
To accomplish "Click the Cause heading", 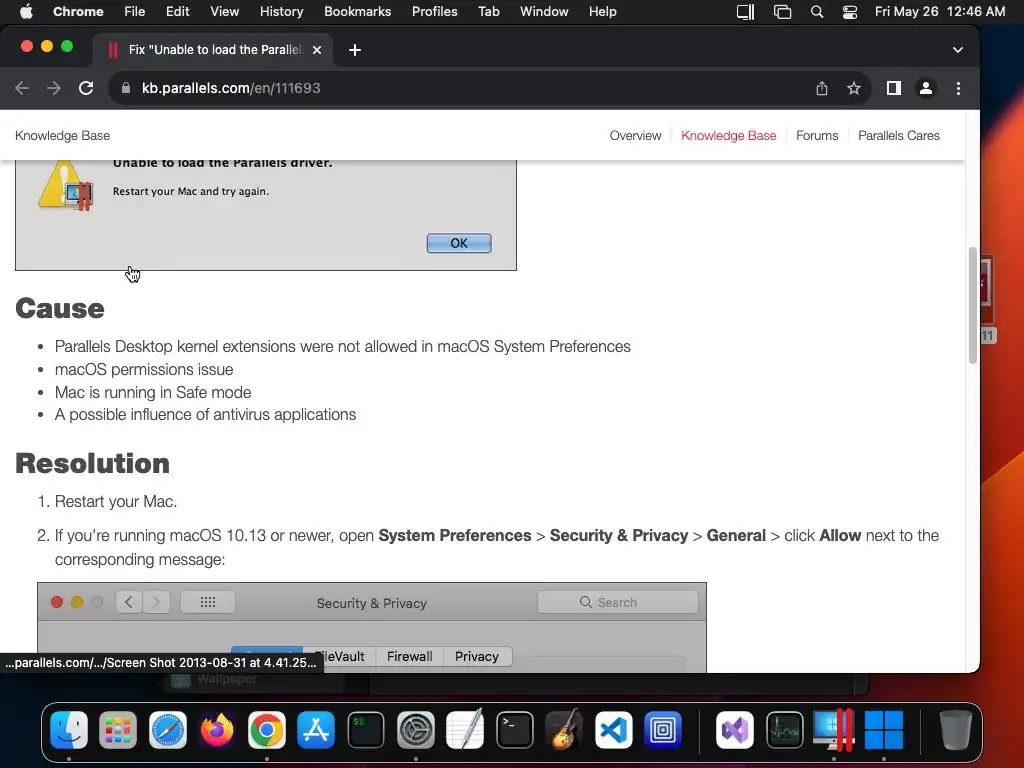I will tap(59, 308).
